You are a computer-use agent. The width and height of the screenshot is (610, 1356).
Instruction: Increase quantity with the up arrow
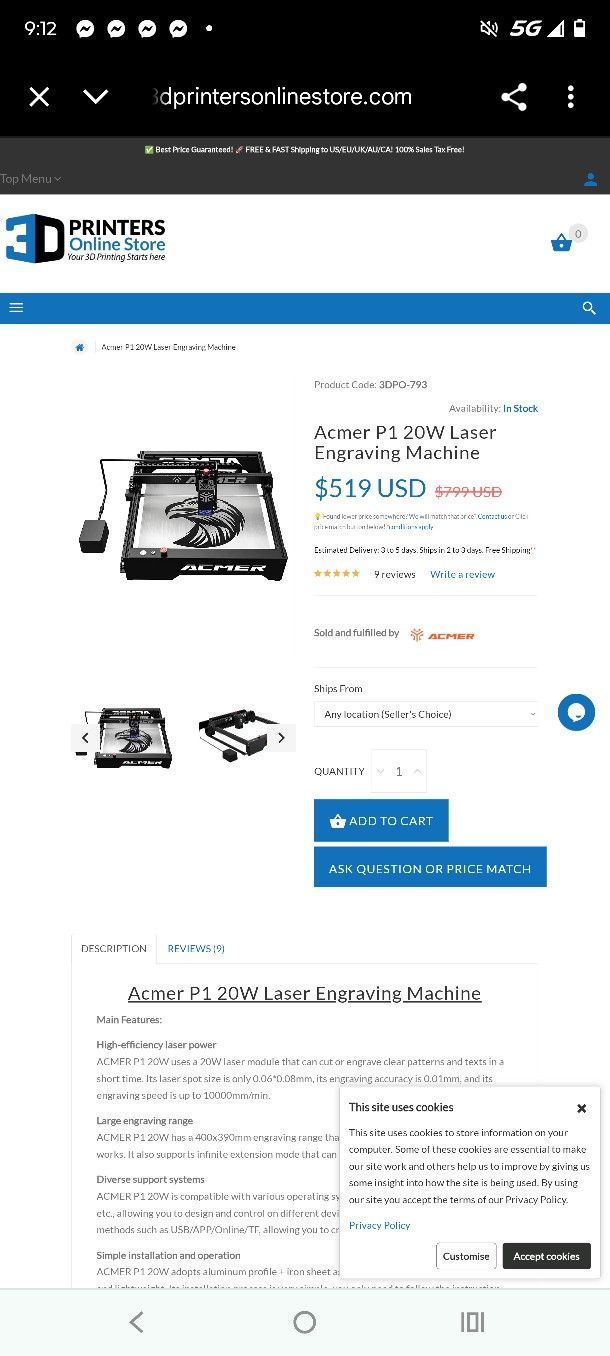click(418, 771)
